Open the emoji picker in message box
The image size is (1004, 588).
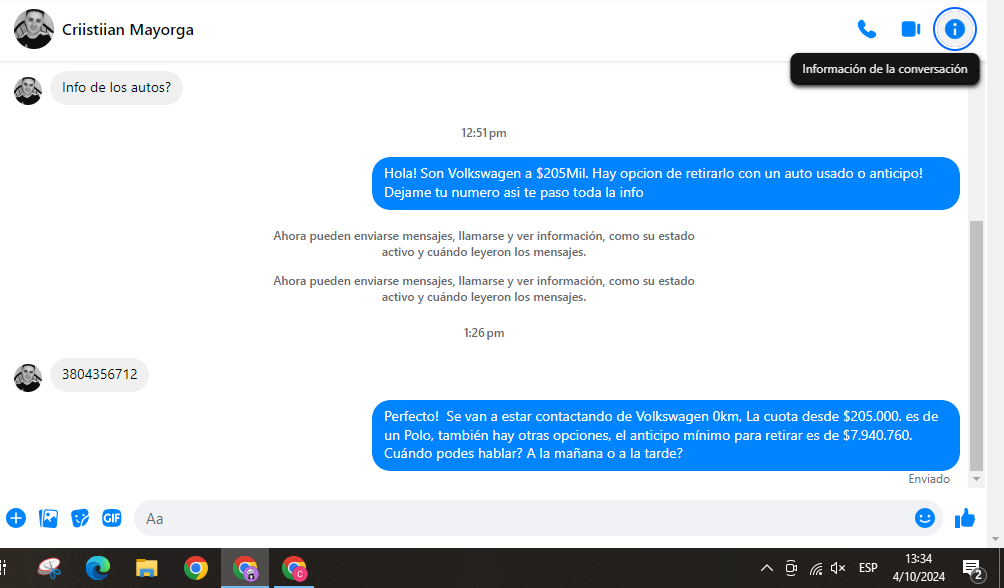[924, 518]
